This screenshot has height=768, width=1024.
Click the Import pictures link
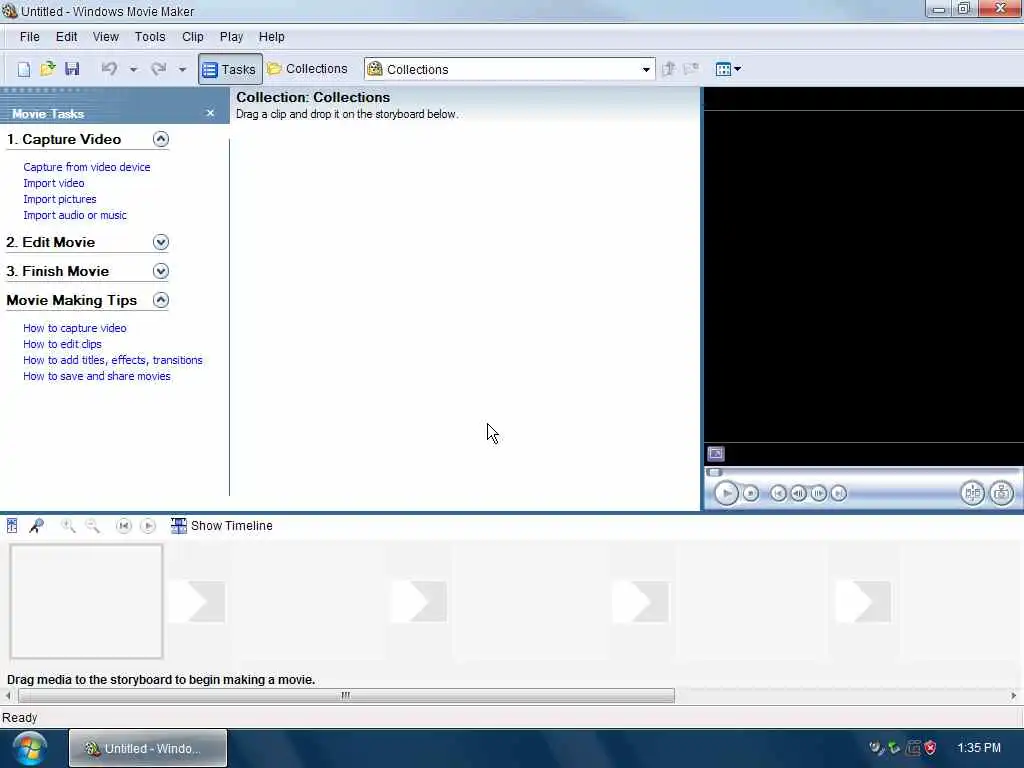click(59, 199)
